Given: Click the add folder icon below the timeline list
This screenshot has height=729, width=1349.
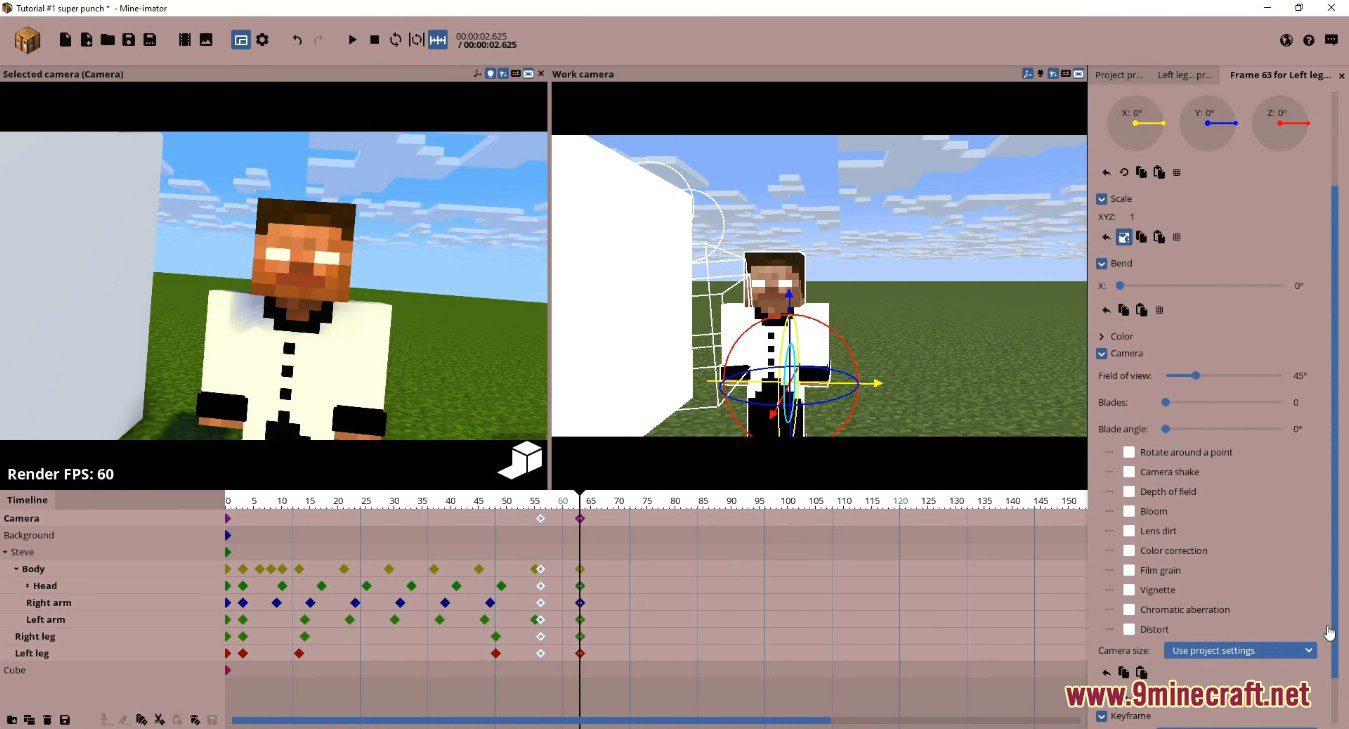Looking at the screenshot, I should (12, 720).
